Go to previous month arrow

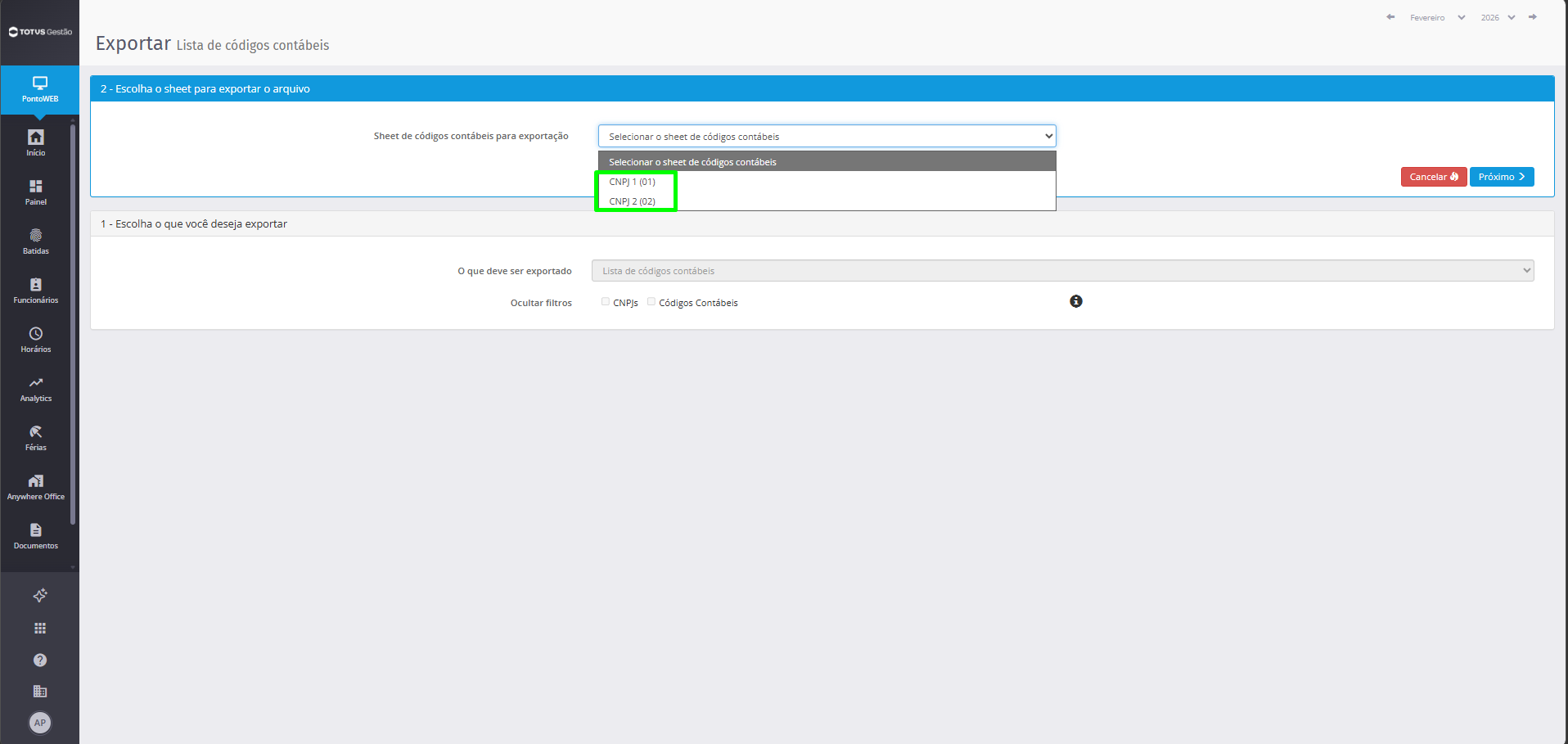(1390, 17)
